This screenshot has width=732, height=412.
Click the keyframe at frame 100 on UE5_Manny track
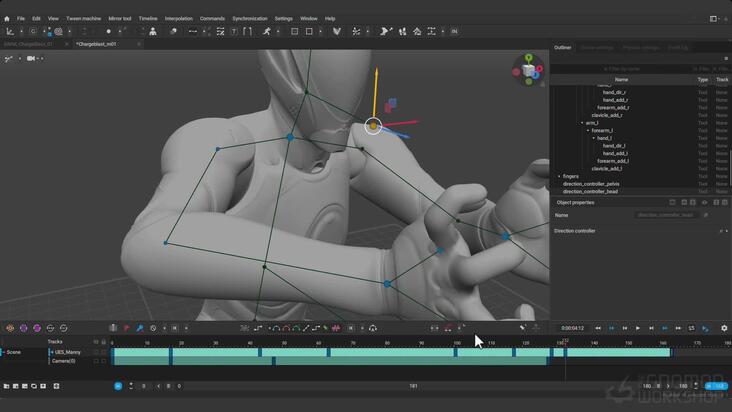tap(456, 352)
